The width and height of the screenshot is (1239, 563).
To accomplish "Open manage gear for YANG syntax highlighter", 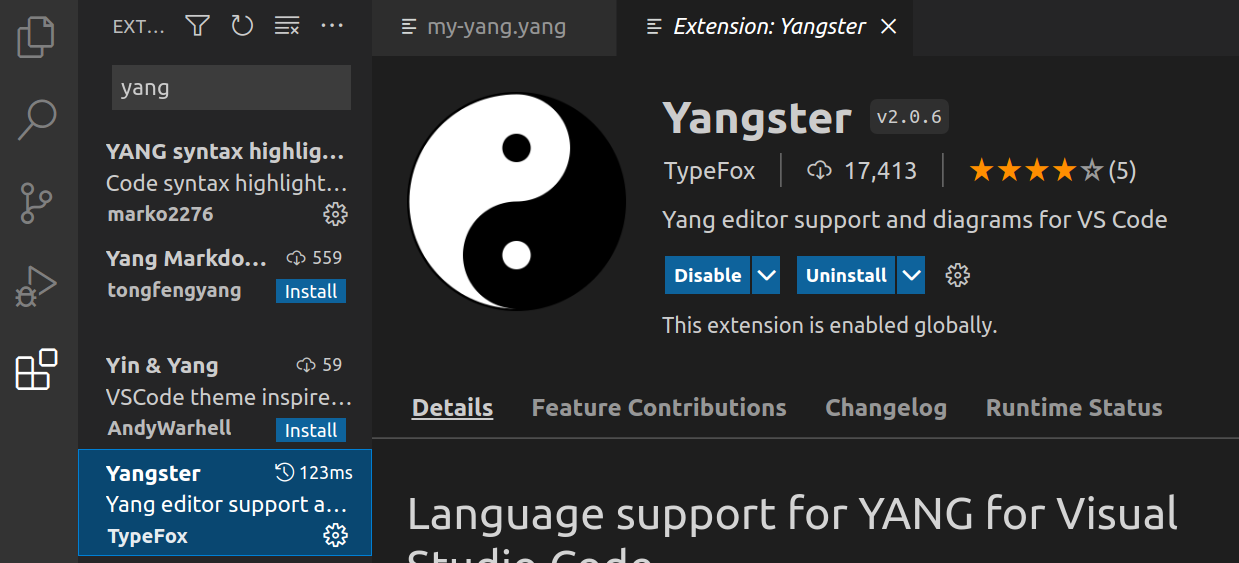I will point(335,214).
